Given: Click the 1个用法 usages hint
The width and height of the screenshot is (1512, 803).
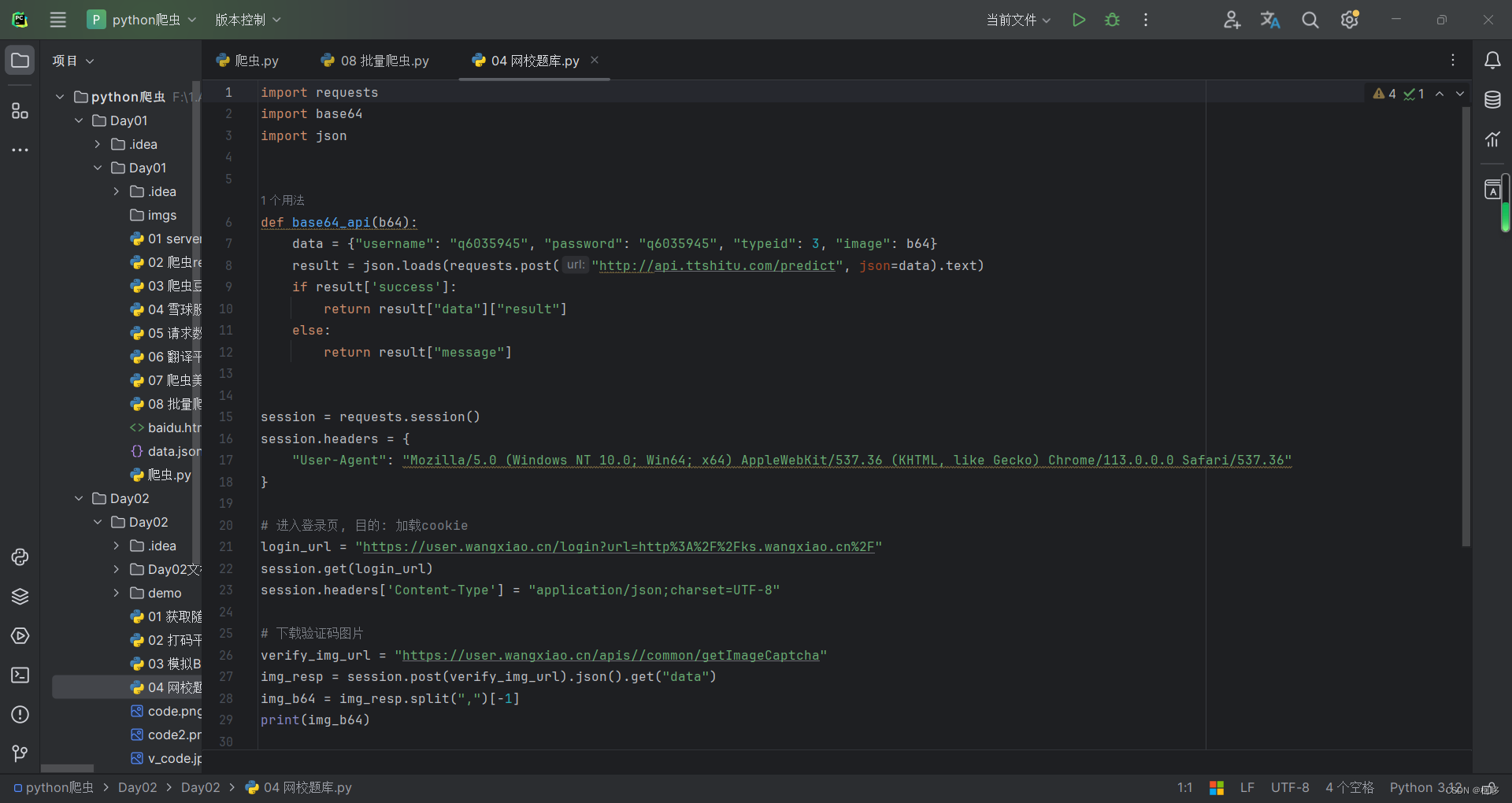Looking at the screenshot, I should tap(283, 201).
